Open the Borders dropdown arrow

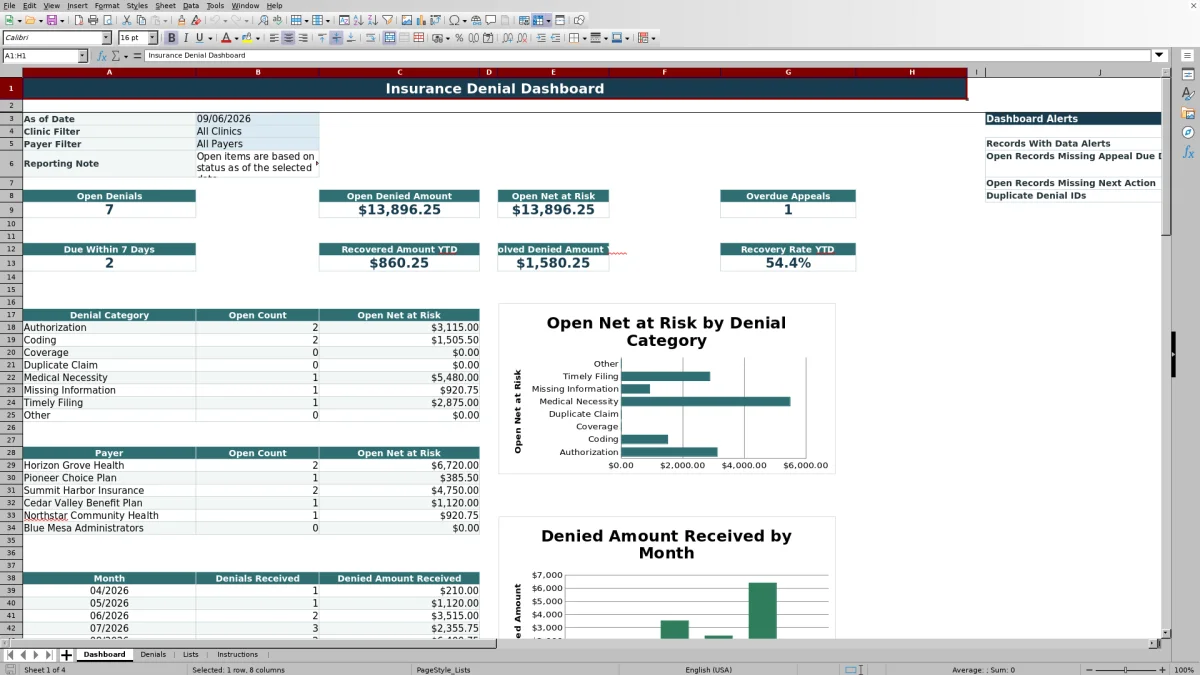[583, 38]
